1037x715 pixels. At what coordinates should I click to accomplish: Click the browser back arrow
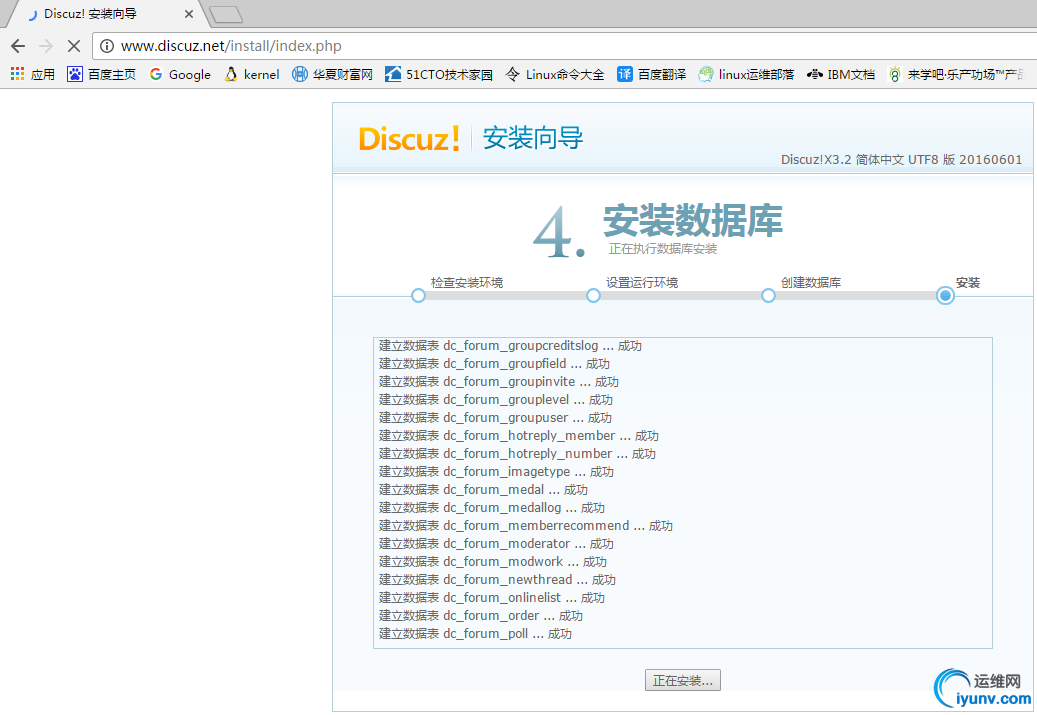point(18,46)
